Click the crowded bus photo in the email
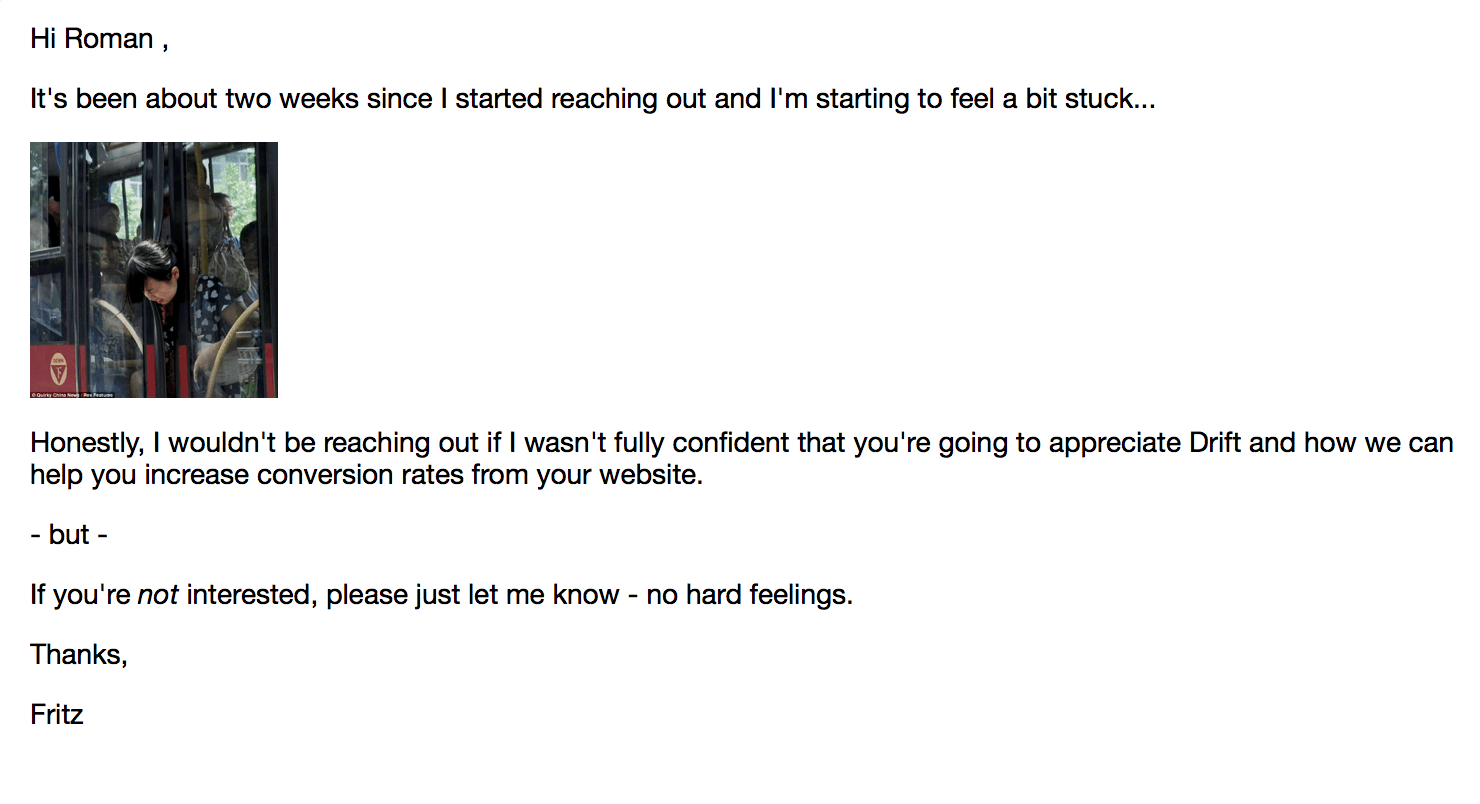Screen dimensions: 1480x804 point(154,270)
